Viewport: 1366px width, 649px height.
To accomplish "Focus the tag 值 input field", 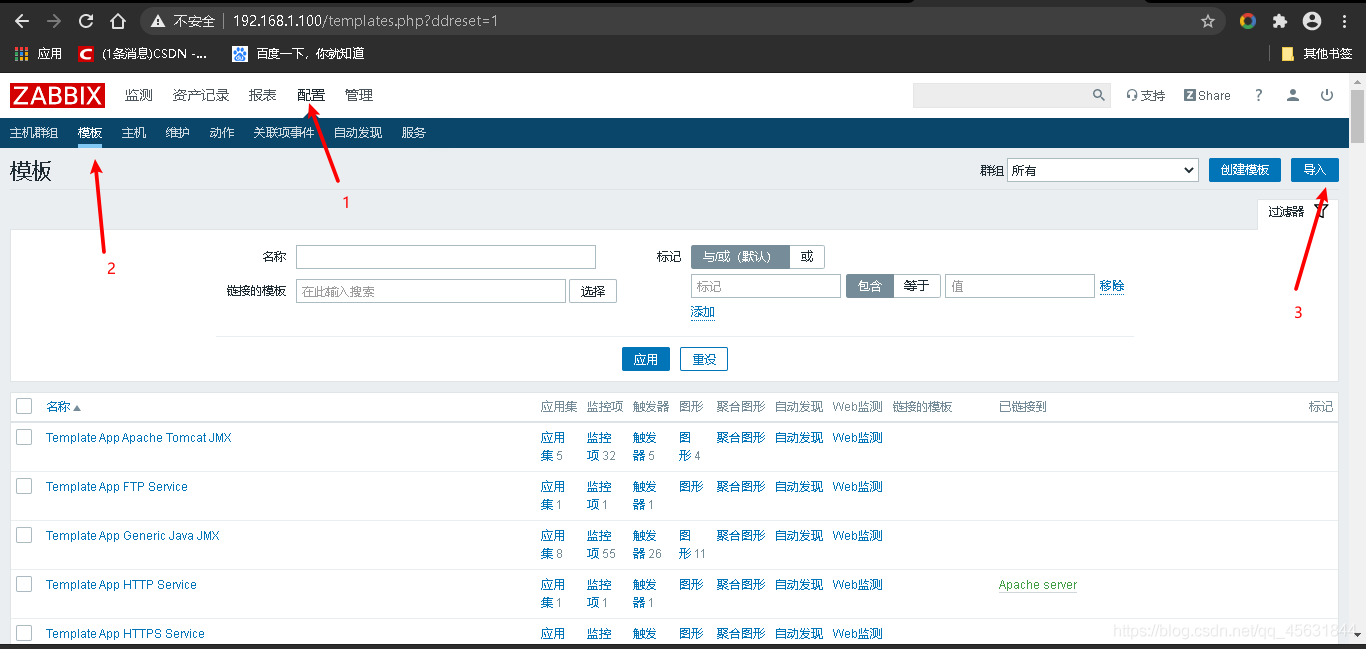I will click(x=1020, y=286).
